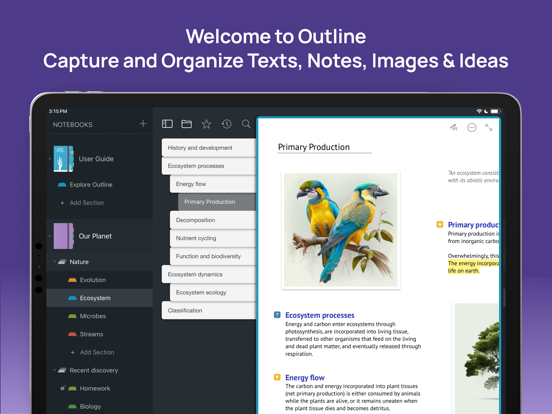Select the Streams section

pyautogui.click(x=100, y=334)
